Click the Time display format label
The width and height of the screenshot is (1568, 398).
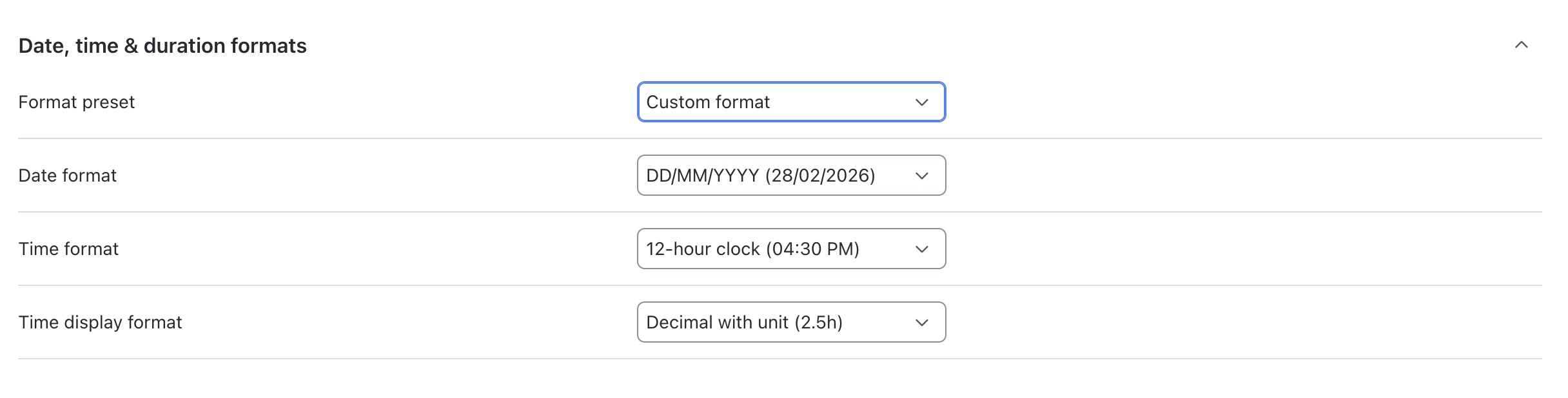coord(100,323)
